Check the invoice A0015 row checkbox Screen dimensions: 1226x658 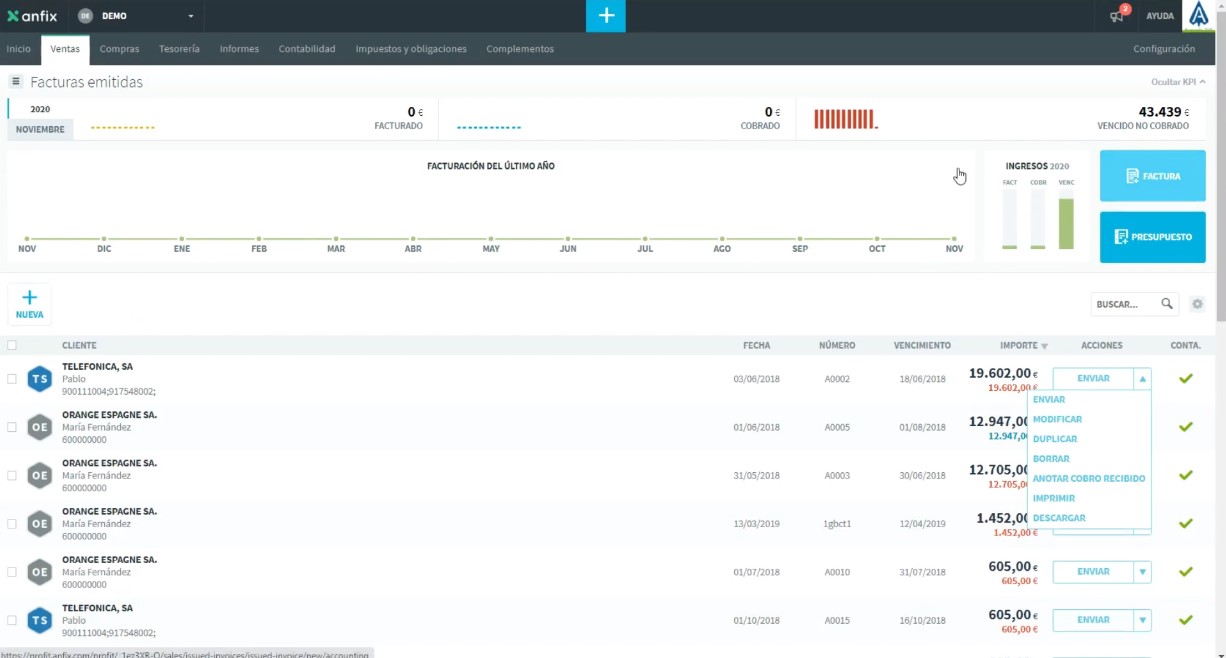coord(12,620)
